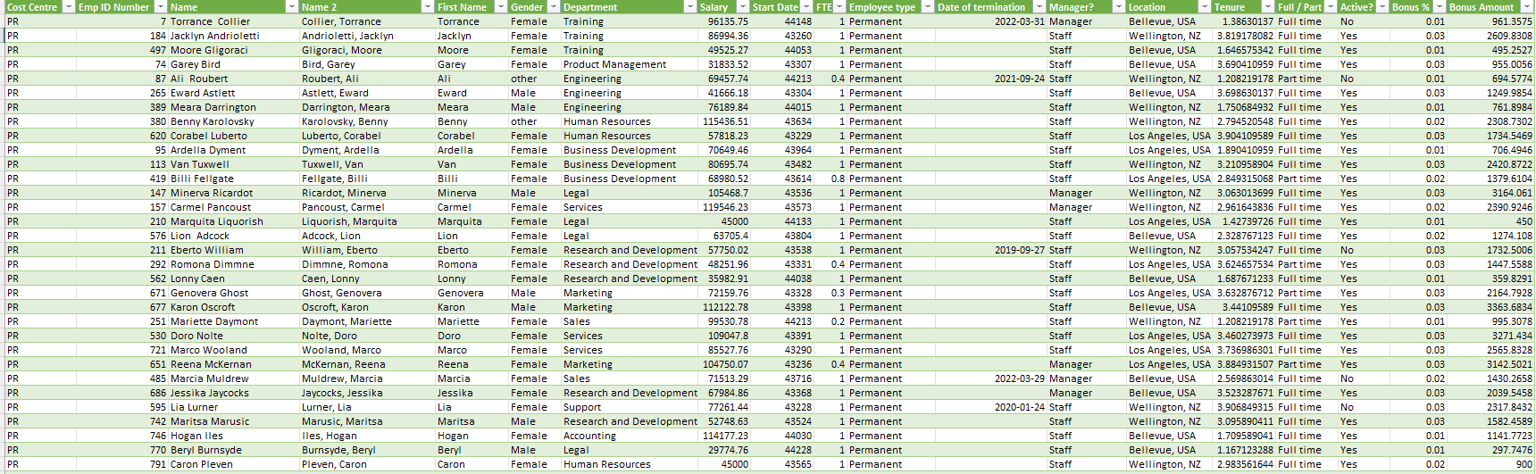This screenshot has width=1536, height=474.
Task: Click the 'Product Management' department cell
Action: [629, 64]
